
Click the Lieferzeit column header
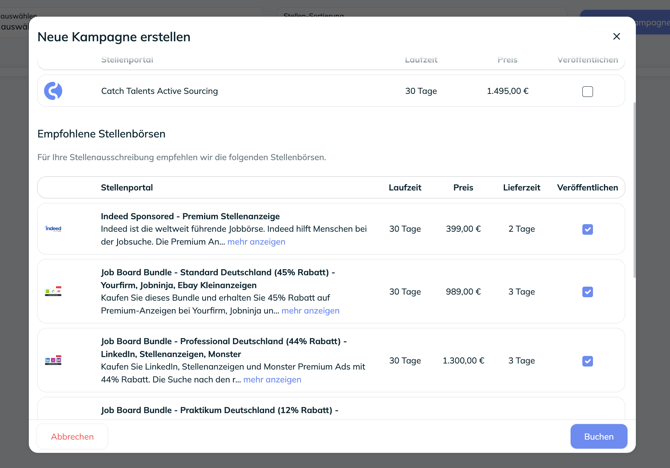(521, 188)
